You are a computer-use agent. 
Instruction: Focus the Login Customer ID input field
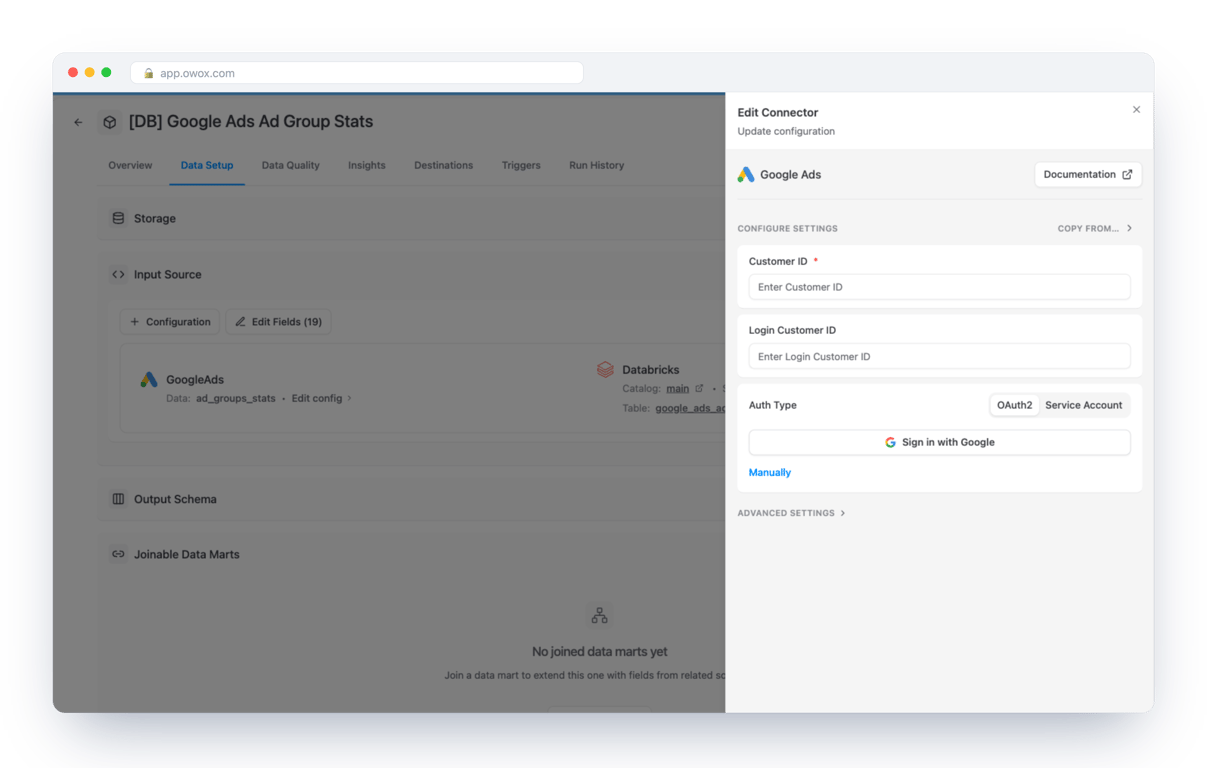click(x=939, y=356)
